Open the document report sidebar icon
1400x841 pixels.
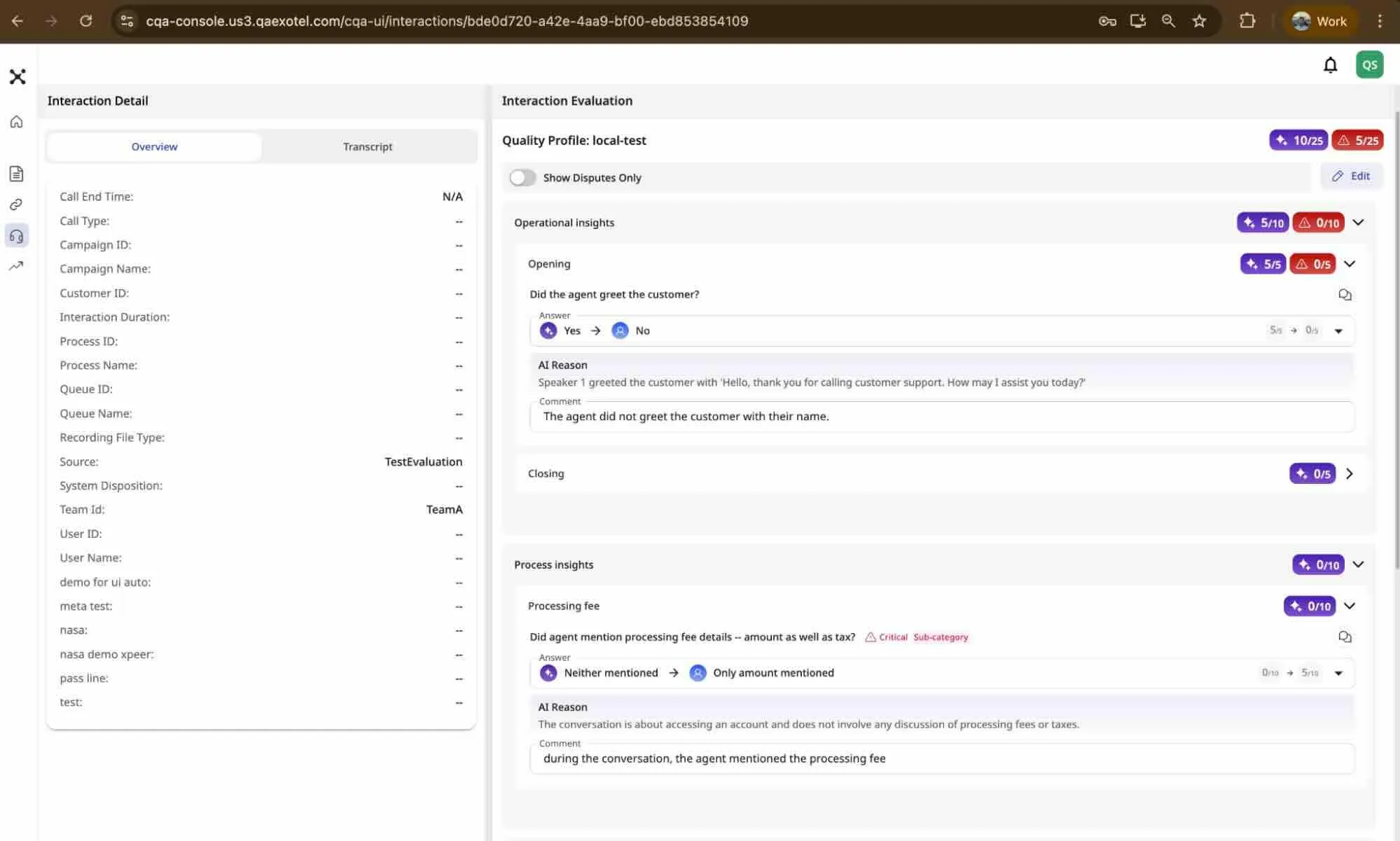(x=17, y=174)
